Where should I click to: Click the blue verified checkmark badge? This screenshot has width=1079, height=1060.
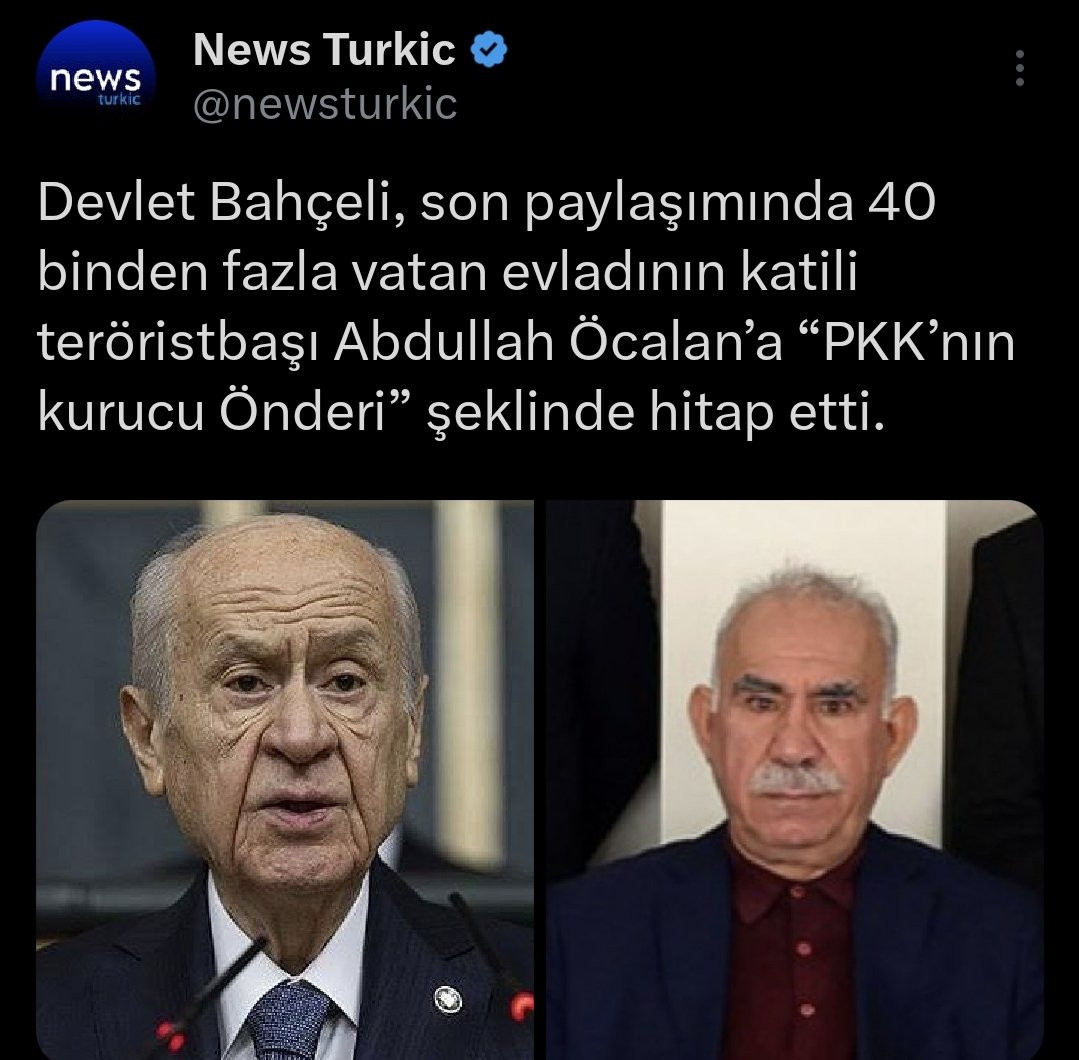coord(489,50)
